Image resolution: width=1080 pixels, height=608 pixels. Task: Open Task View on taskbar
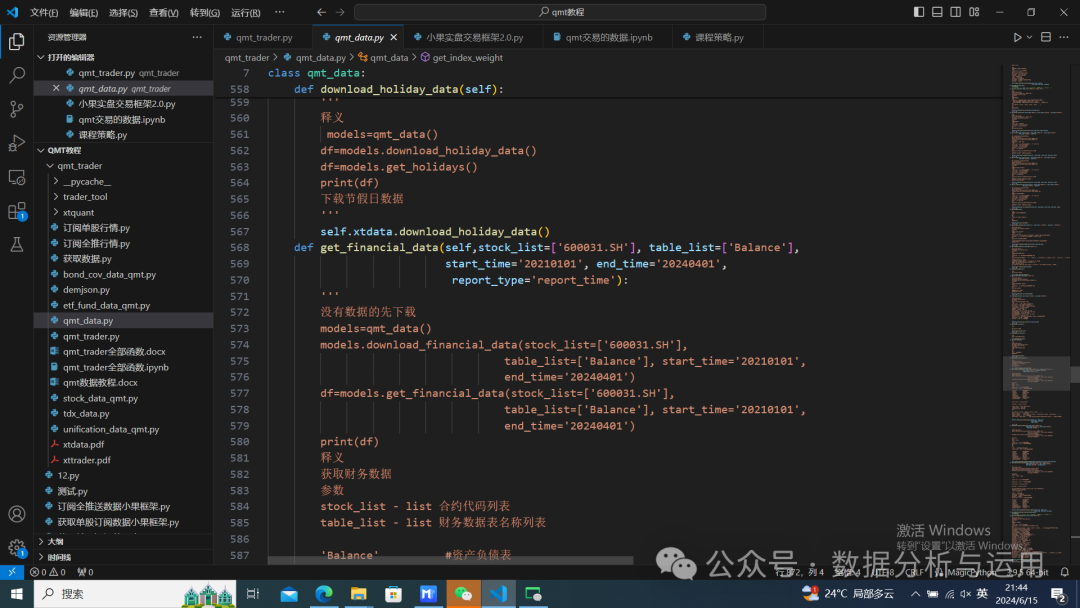click(x=253, y=594)
